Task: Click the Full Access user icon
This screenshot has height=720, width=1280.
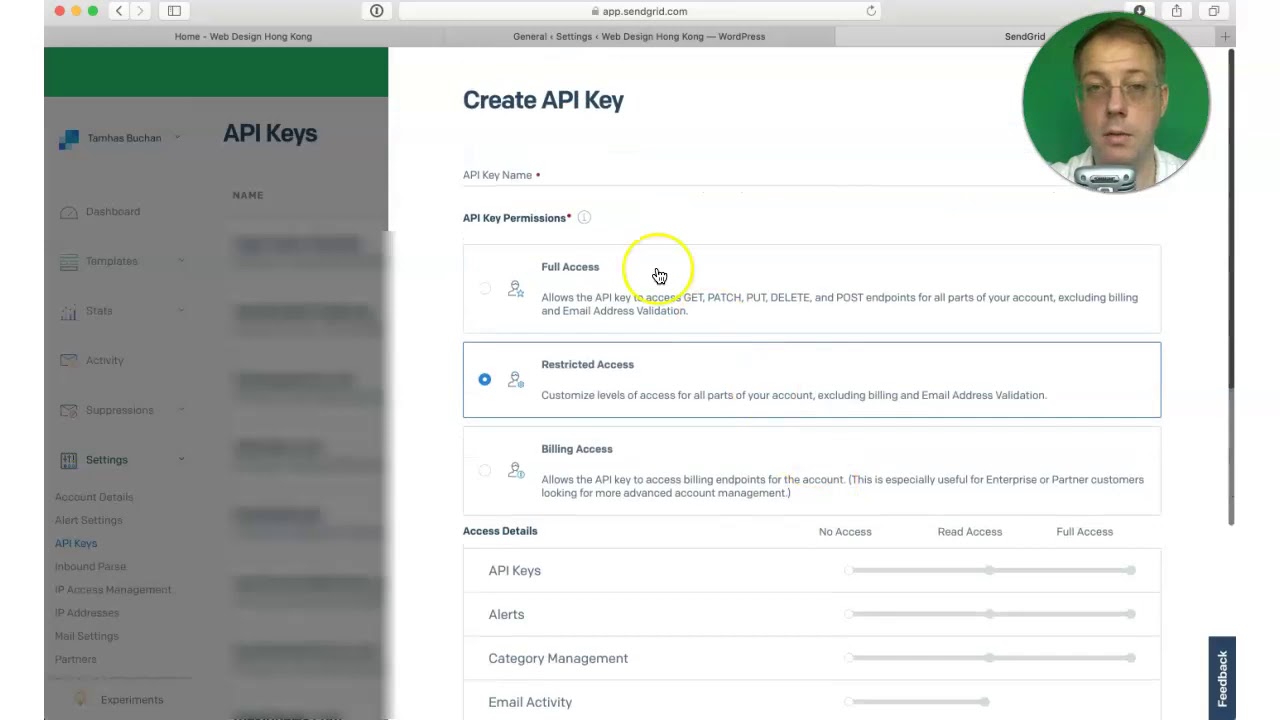Action: pyautogui.click(x=516, y=289)
